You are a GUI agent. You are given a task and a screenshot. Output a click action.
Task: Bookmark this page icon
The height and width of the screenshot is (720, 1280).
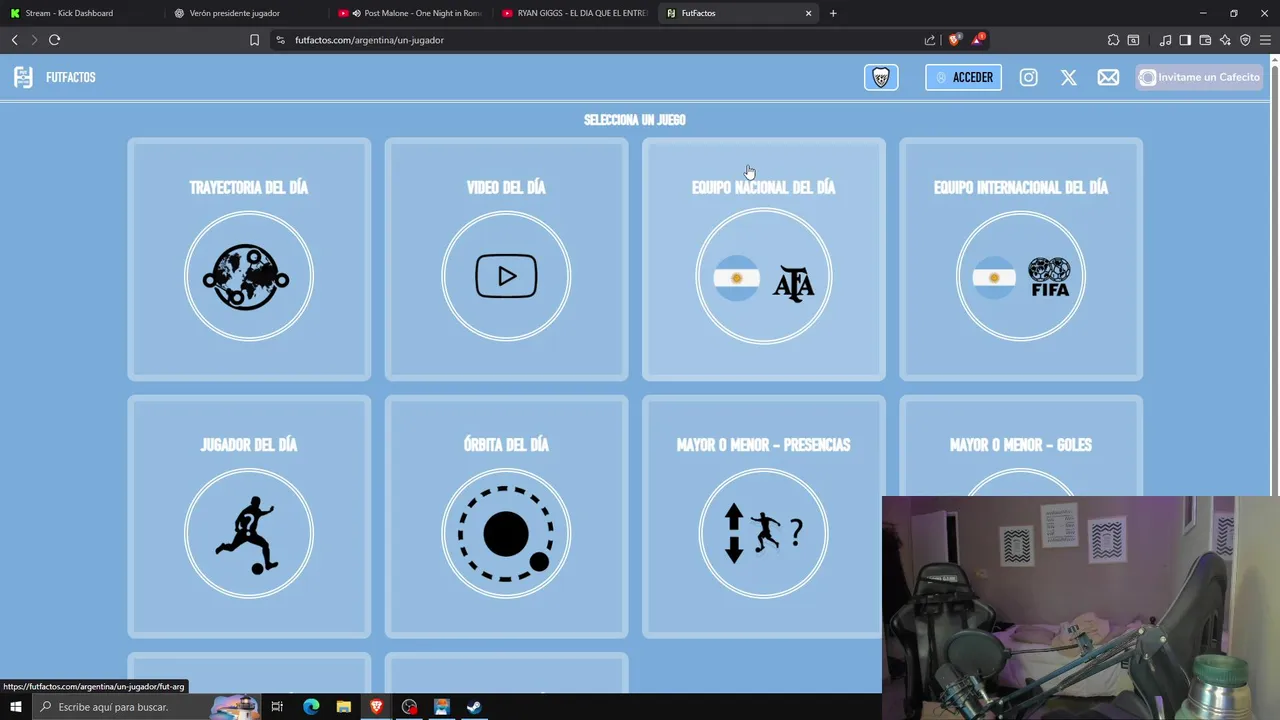(254, 40)
